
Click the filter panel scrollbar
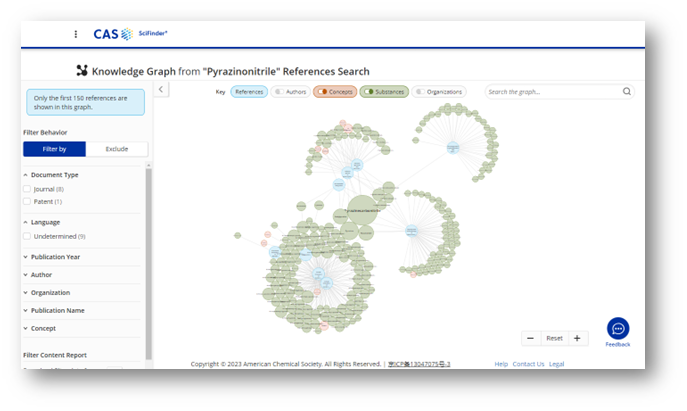pyautogui.click(x=149, y=263)
